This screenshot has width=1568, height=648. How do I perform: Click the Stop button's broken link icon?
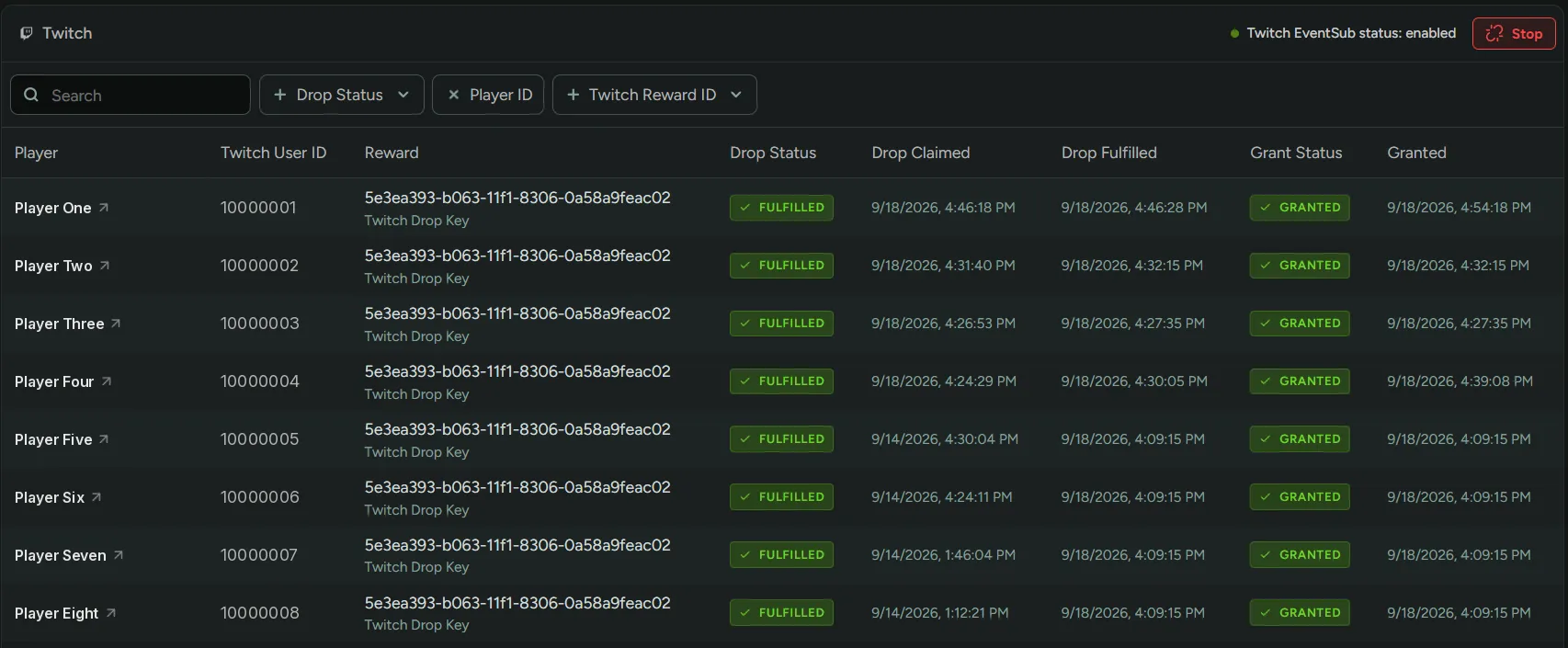click(x=1494, y=33)
